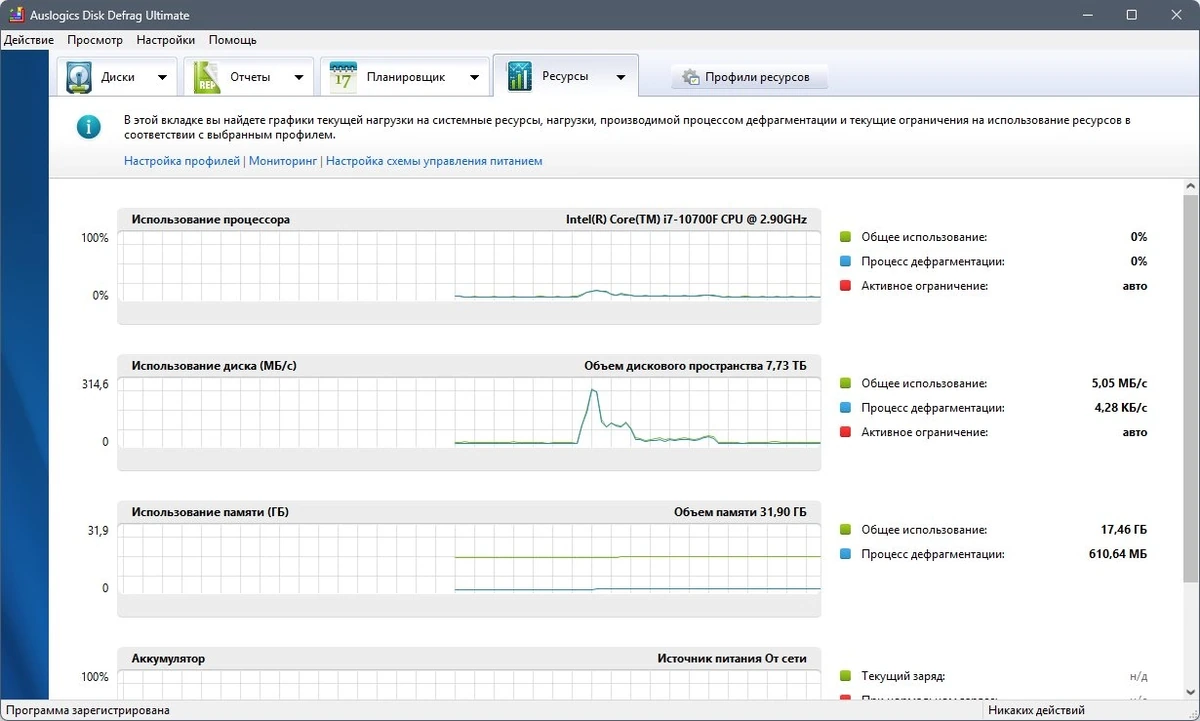Expand the Отчеты tab dropdown arrow
Viewport: 1200px width, 721px height.
point(298,77)
